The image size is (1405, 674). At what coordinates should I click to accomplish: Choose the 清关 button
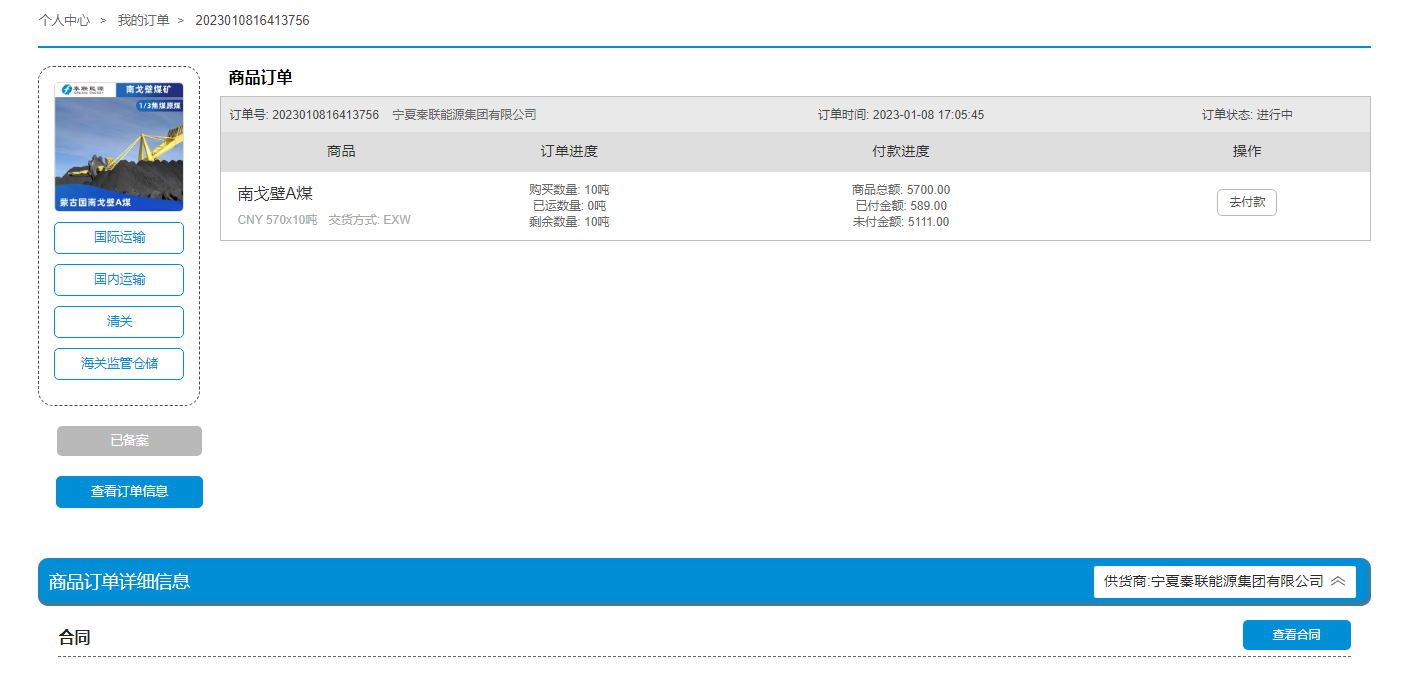(x=119, y=322)
